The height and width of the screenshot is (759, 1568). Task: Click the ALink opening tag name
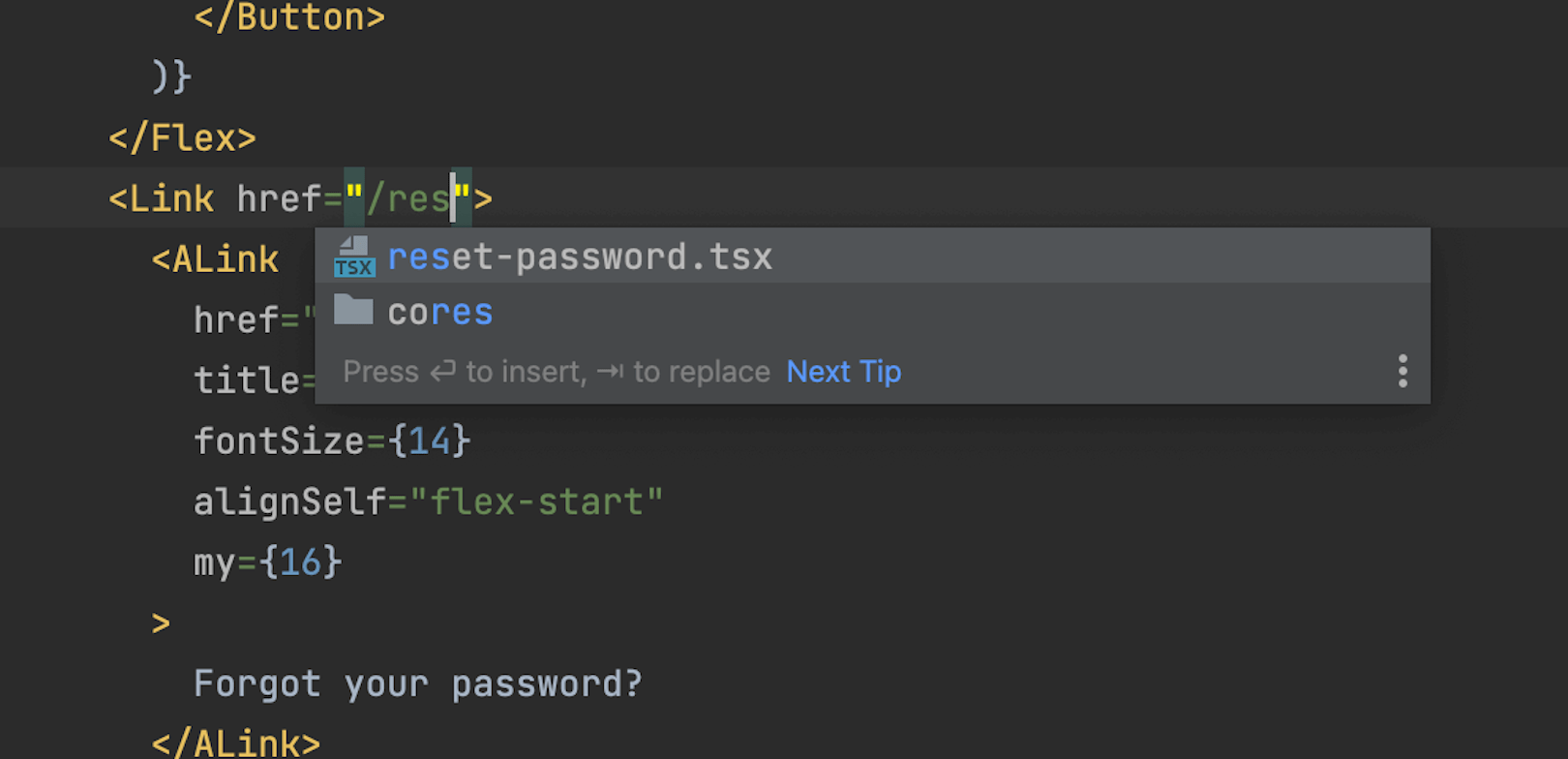click(226, 259)
